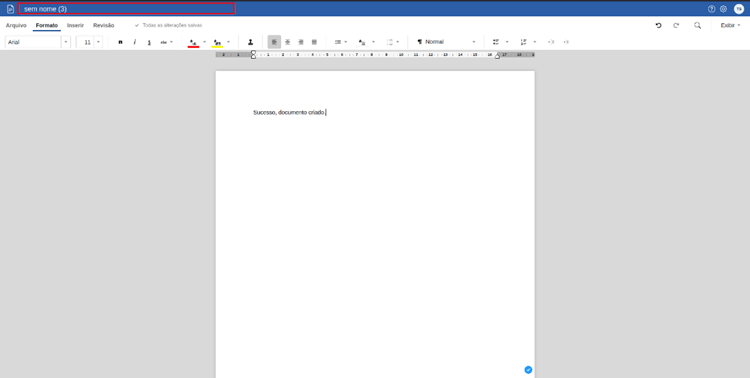Viewport: 750px width, 378px height.
Task: Justify the paragraph
Action: (x=314, y=42)
